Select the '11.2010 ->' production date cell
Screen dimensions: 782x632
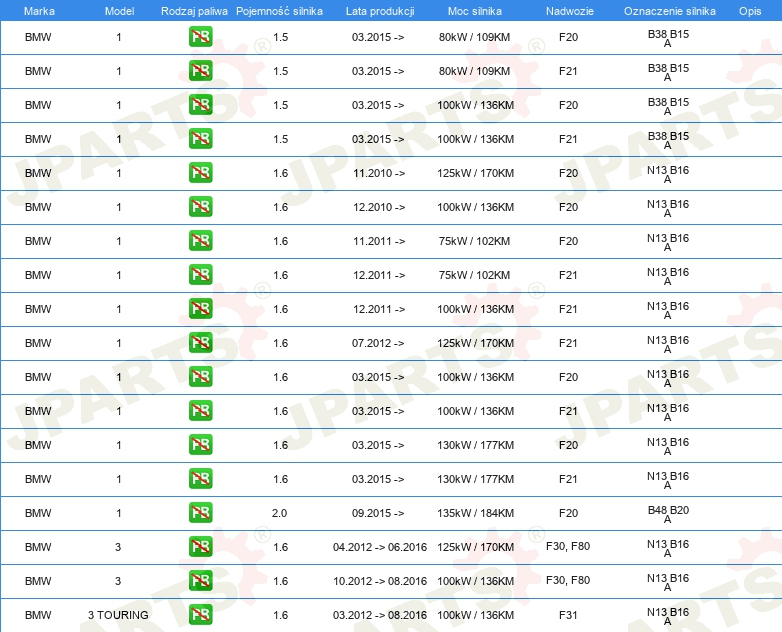pyautogui.click(x=379, y=173)
